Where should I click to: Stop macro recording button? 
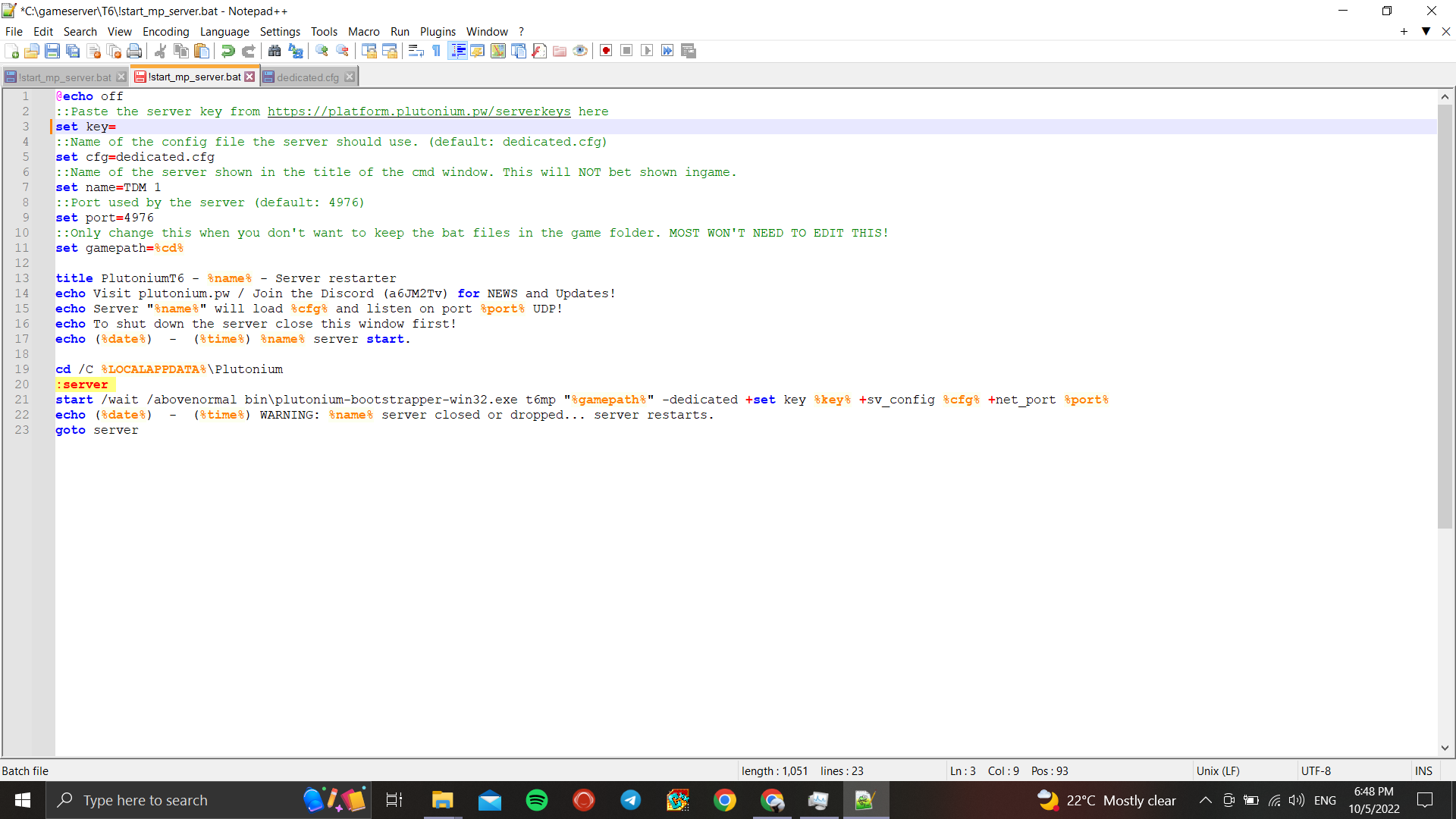626,51
